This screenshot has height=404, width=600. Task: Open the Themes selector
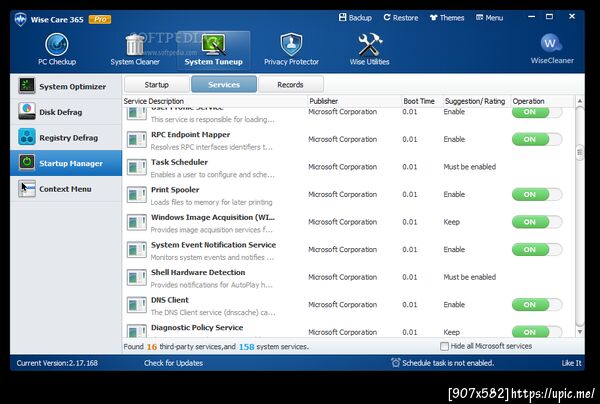447,18
